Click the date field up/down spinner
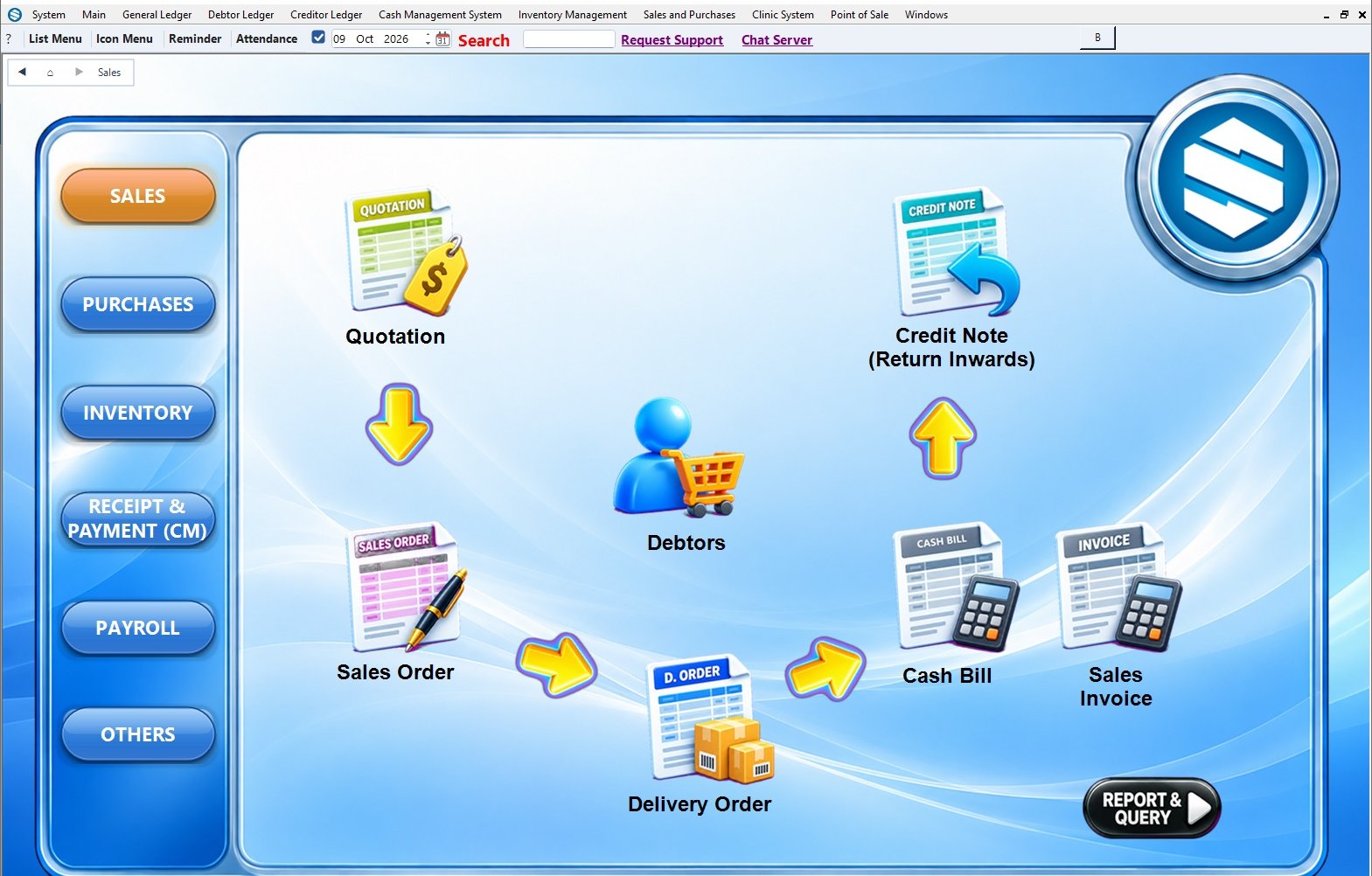The image size is (1372, 876). [428, 38]
